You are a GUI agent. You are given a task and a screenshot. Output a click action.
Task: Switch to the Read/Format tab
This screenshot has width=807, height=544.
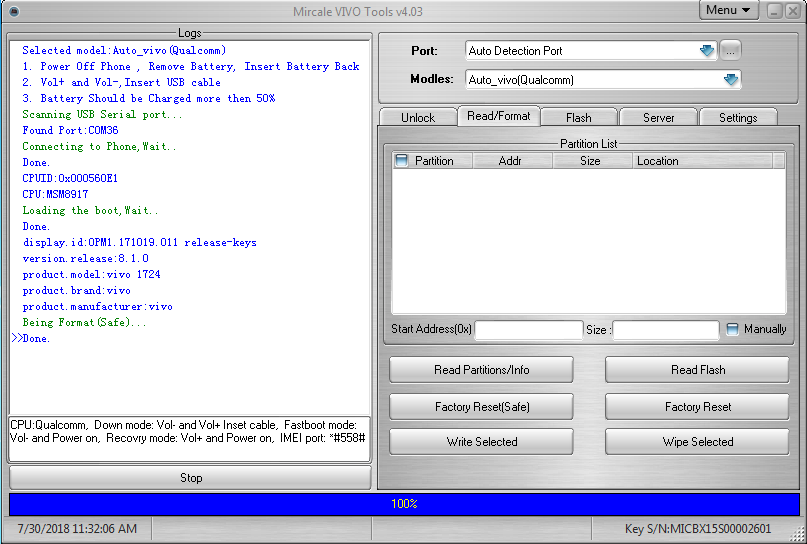tap(498, 116)
